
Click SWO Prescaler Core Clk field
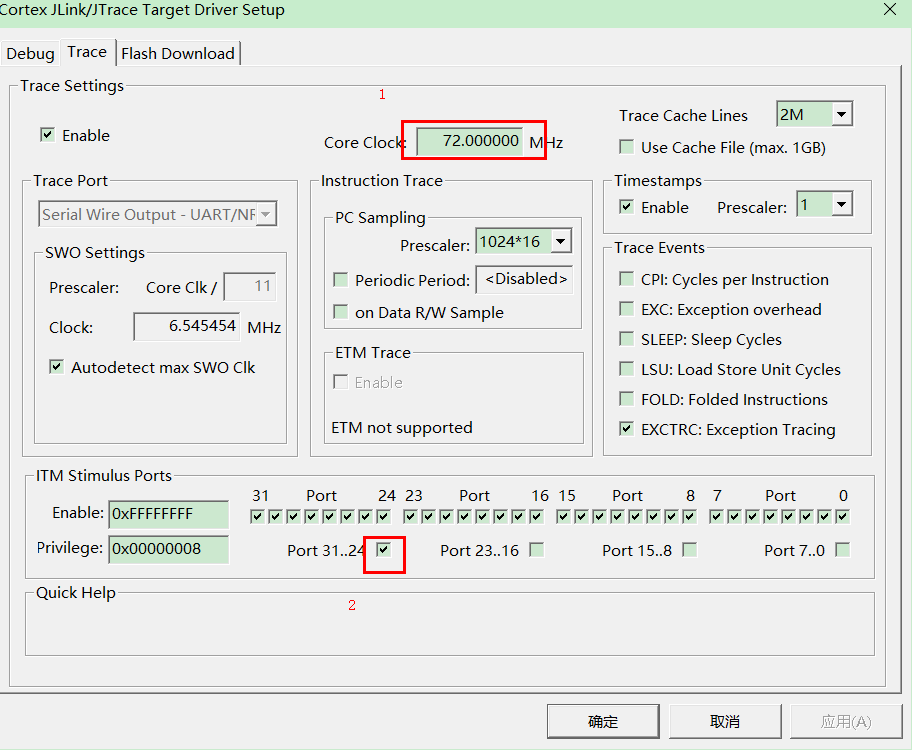250,286
